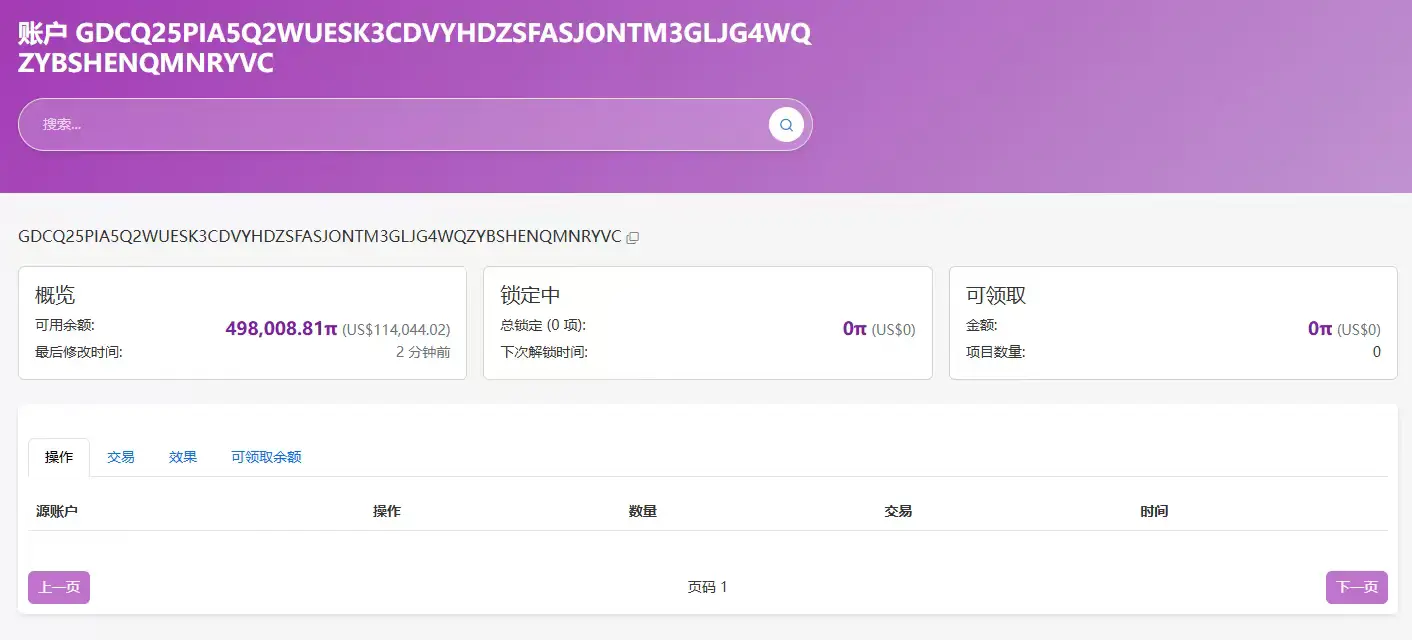1412x640 pixels.
Task: Click the 页码 1 page indicator
Action: tap(707, 587)
